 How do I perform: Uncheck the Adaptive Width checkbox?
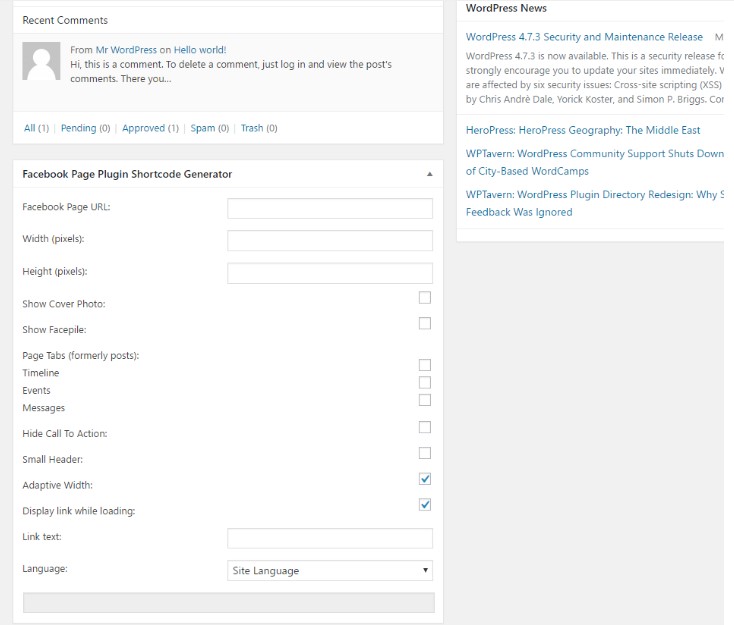pyautogui.click(x=425, y=479)
